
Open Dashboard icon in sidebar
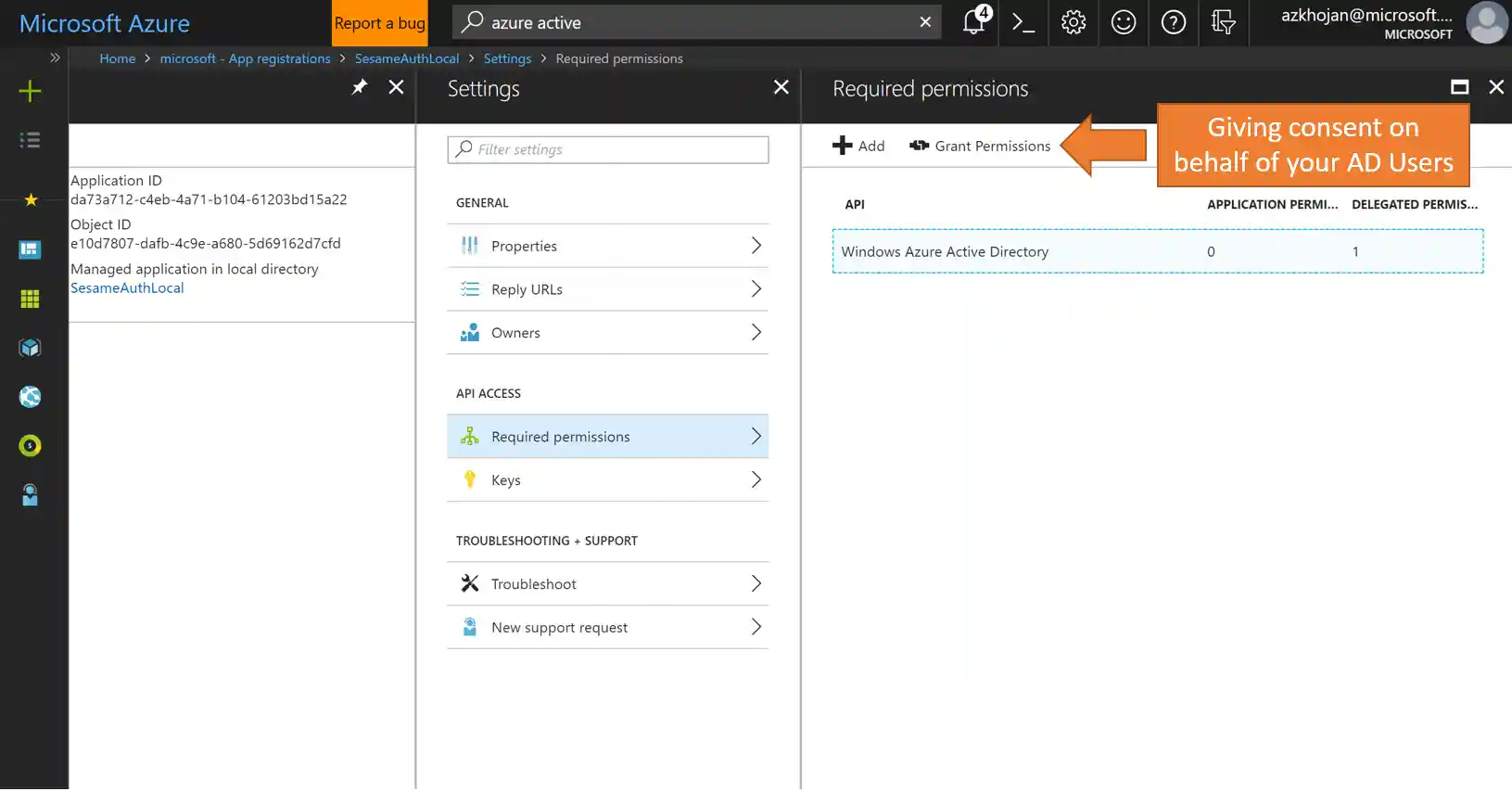pos(30,249)
